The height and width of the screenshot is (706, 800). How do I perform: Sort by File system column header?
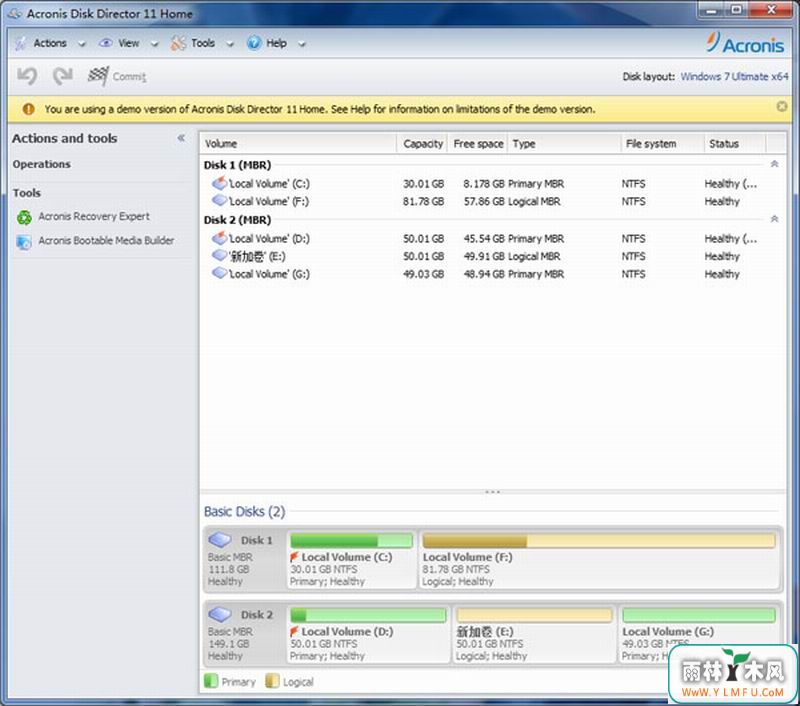click(663, 144)
